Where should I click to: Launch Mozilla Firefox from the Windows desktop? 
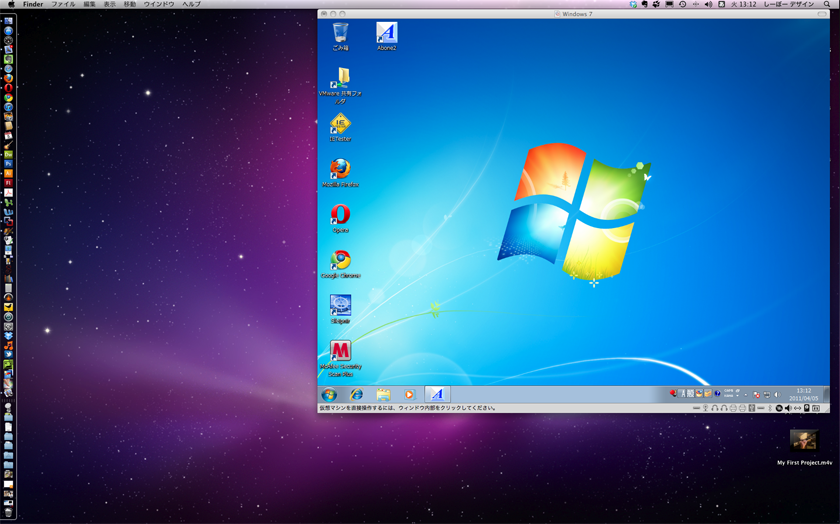[x=340, y=173]
